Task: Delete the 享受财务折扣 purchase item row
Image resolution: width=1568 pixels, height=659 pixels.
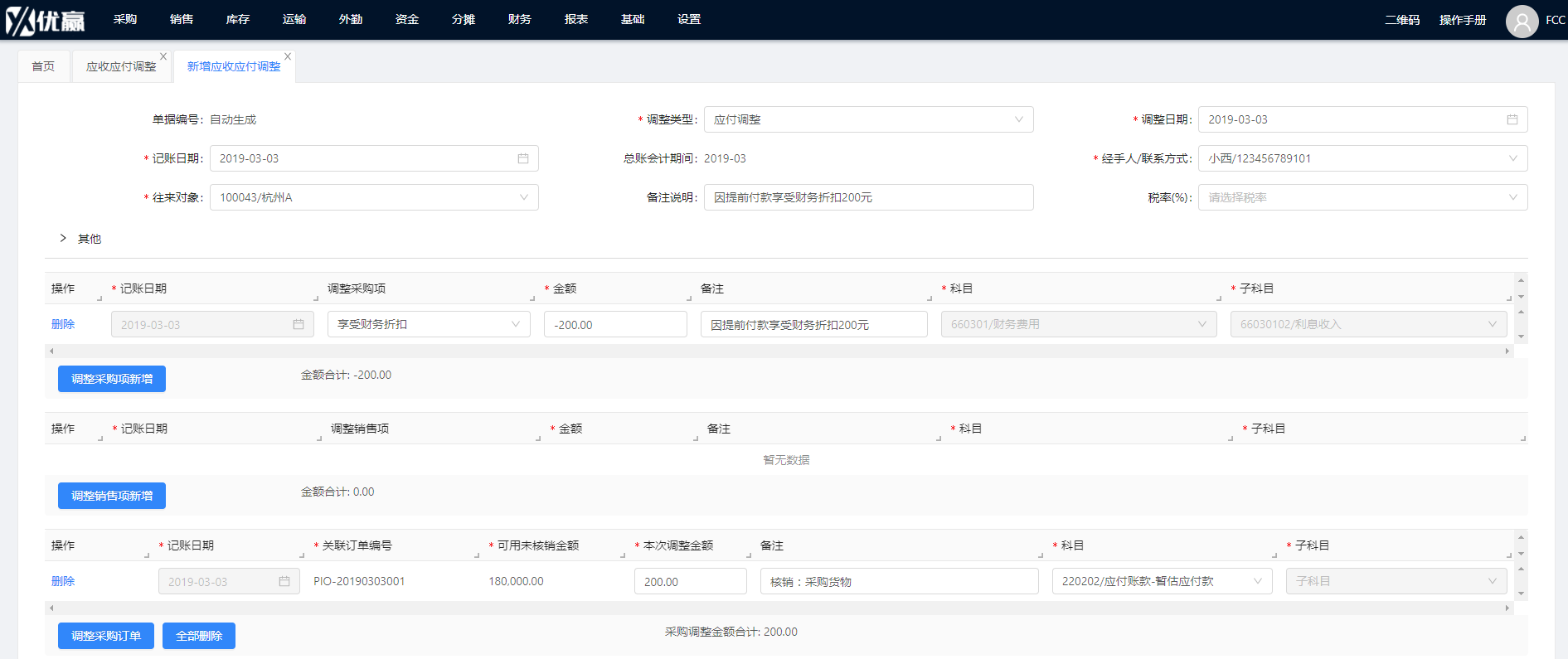Action: (x=63, y=324)
